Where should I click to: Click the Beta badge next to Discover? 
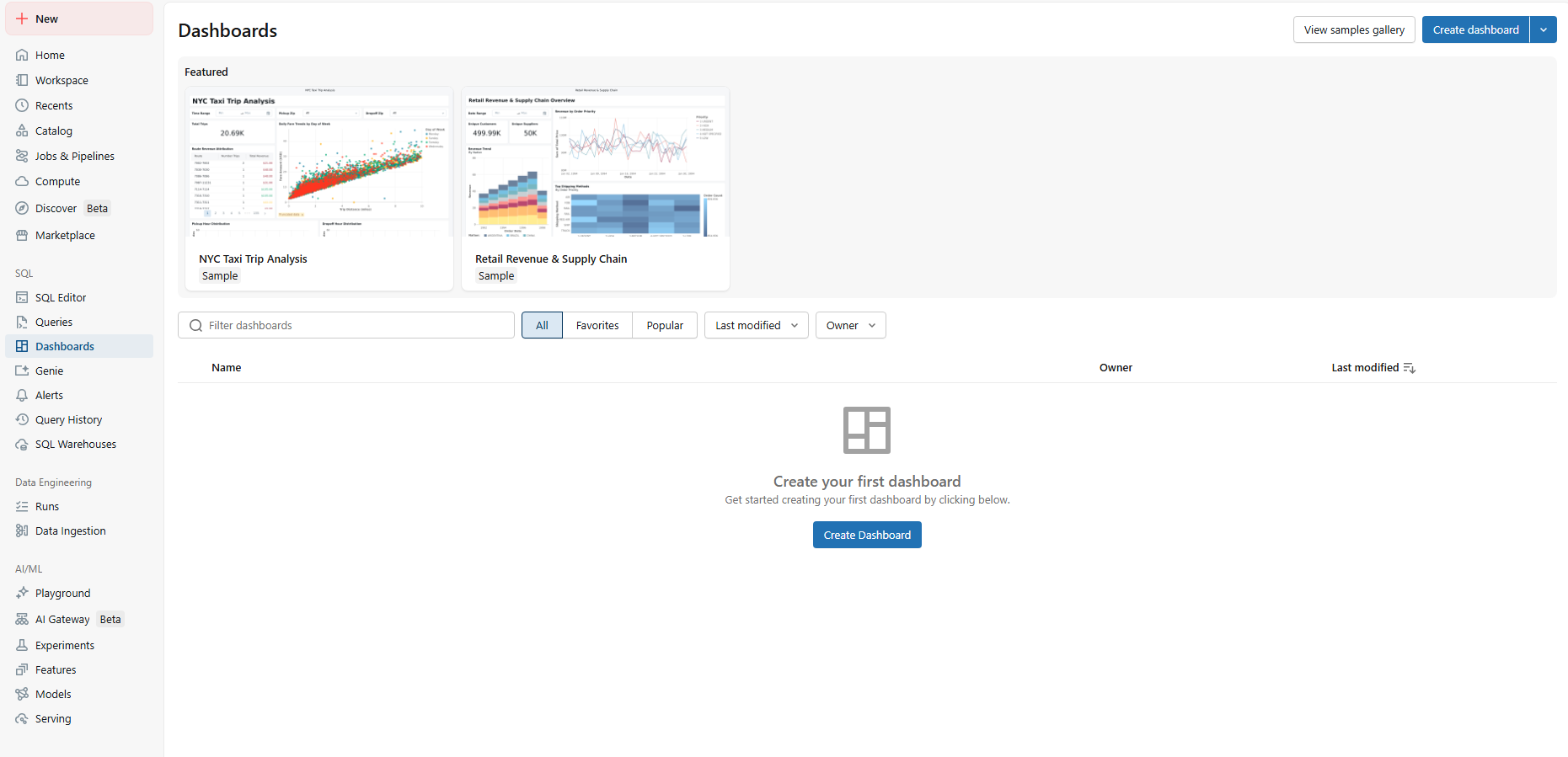pyautogui.click(x=97, y=208)
